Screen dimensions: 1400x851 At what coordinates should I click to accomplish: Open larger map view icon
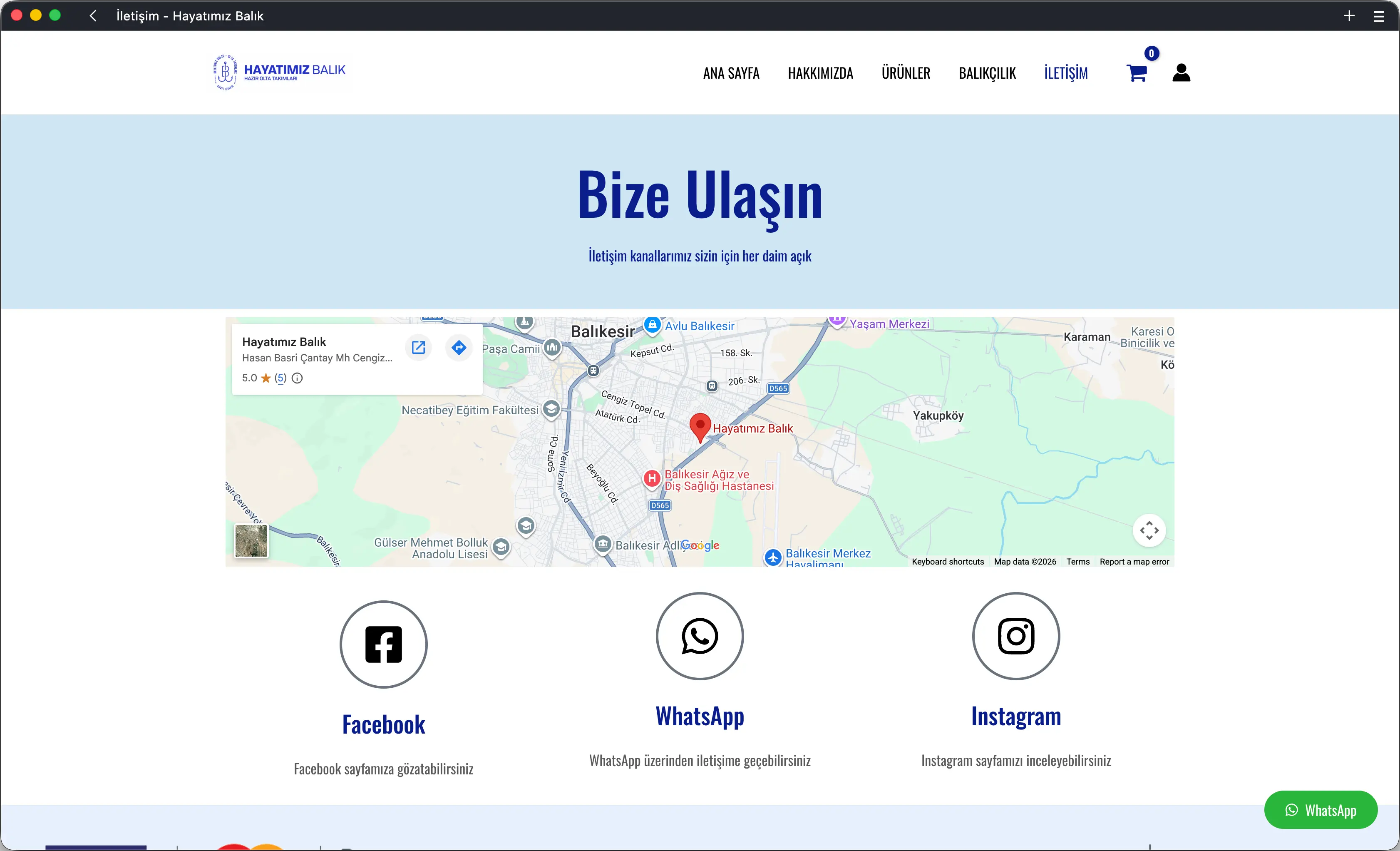click(418, 347)
